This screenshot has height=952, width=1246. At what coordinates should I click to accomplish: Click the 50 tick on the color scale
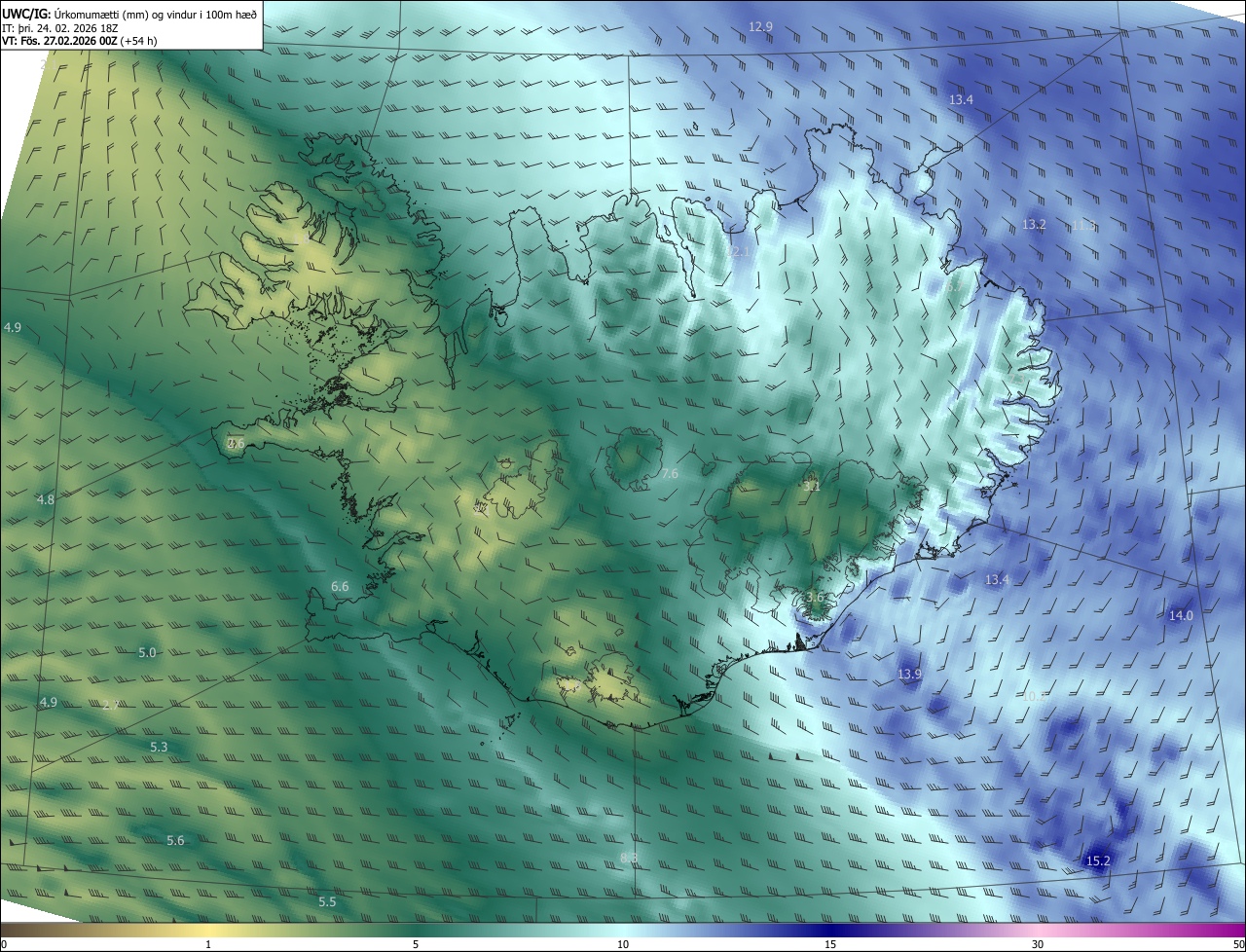tap(1238, 945)
